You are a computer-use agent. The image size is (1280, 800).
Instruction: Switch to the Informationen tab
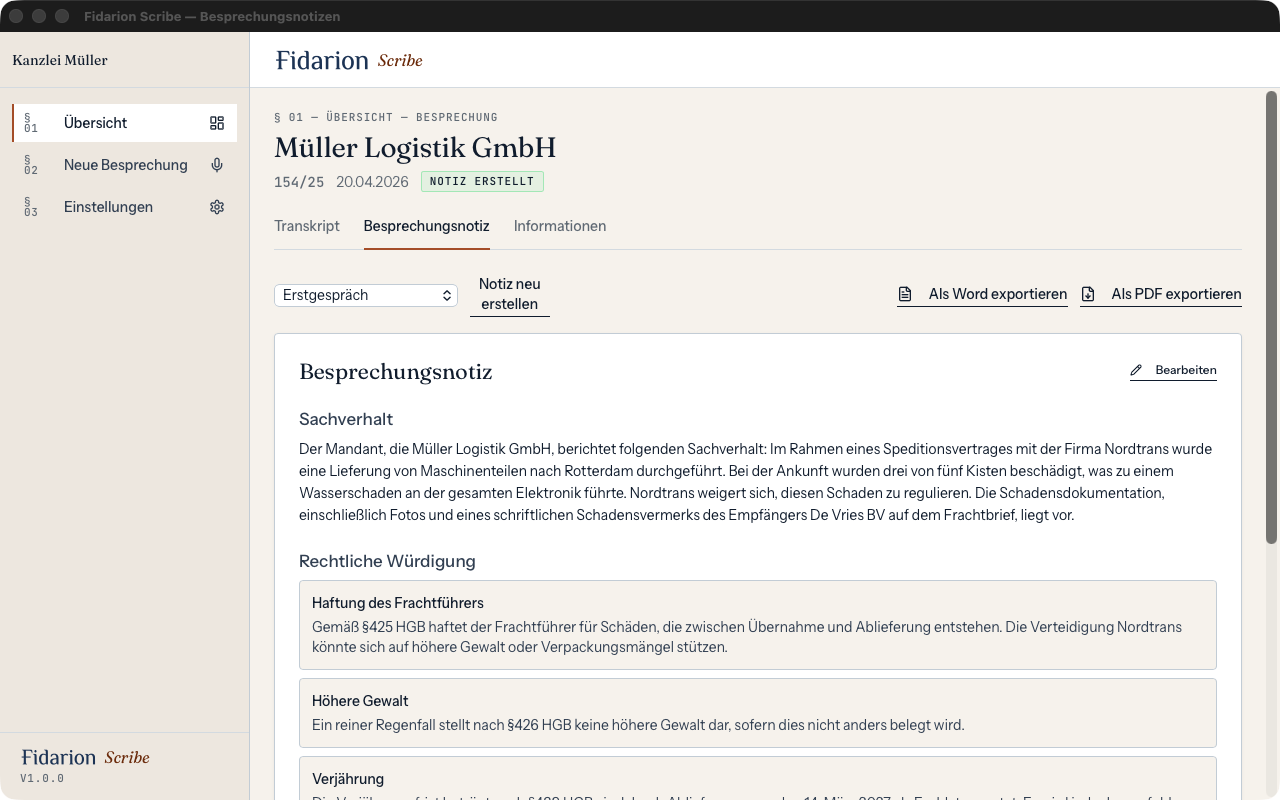pos(560,226)
